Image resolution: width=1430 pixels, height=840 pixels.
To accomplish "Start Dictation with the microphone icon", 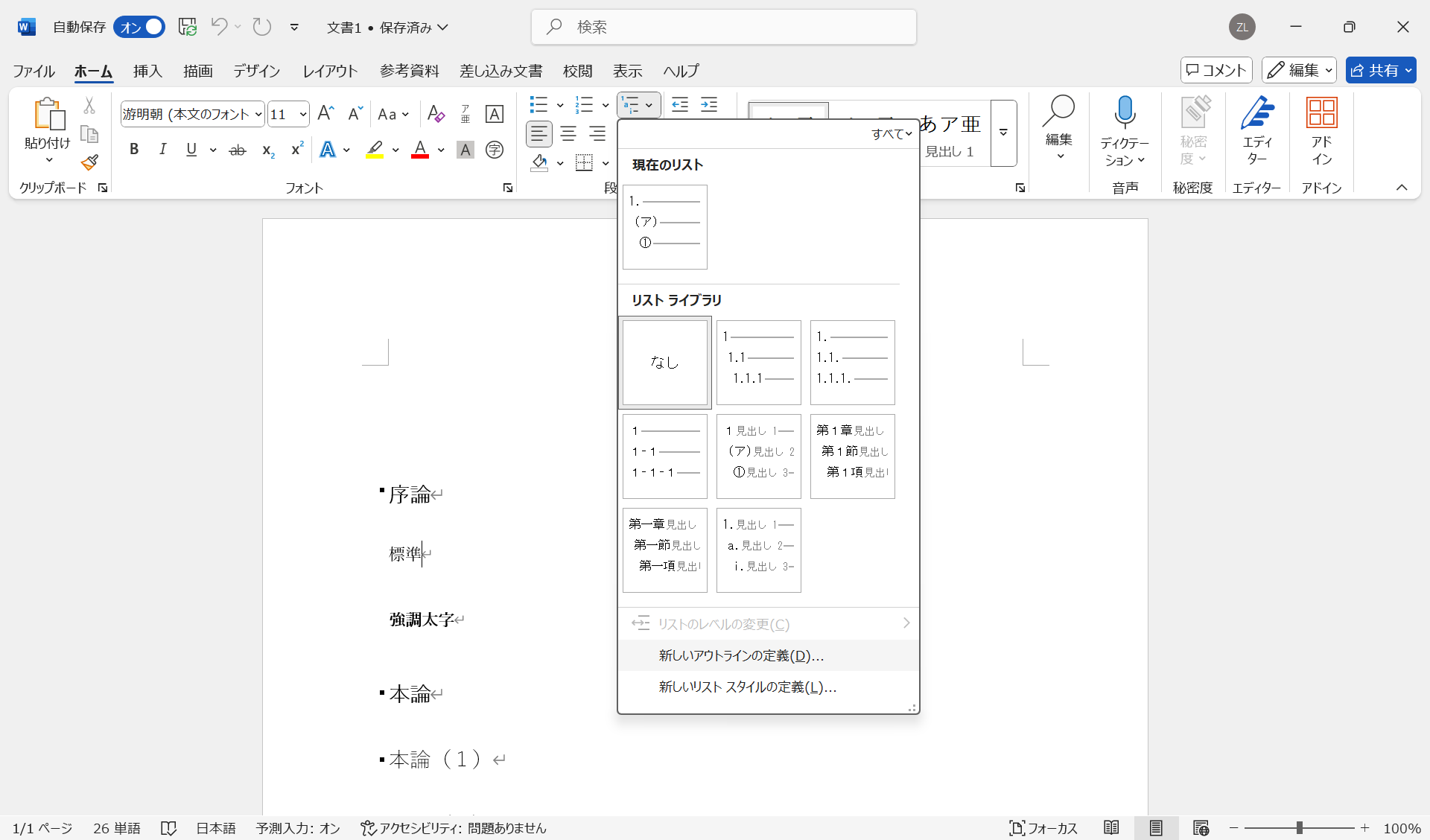I will coord(1124,113).
